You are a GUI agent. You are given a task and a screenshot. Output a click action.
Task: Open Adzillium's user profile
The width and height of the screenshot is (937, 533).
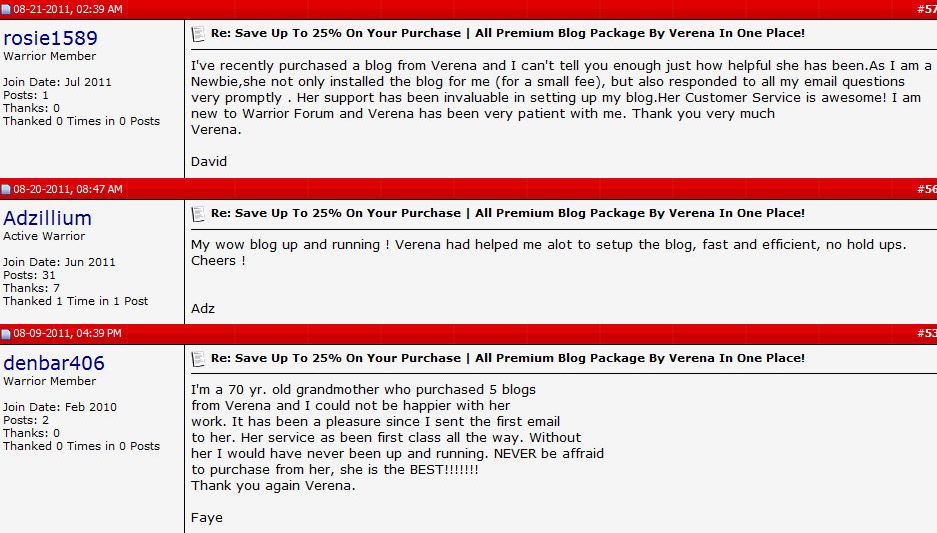pos(47,218)
